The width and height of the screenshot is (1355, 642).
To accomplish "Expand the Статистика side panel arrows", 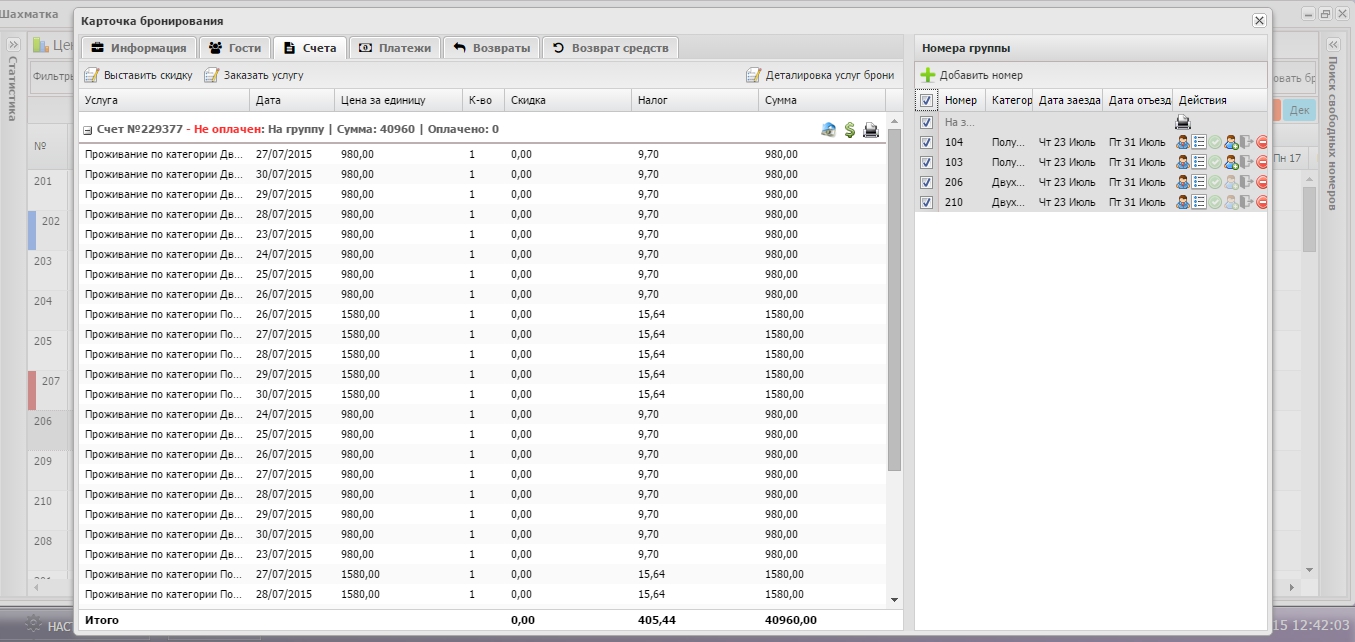I will (13, 45).
